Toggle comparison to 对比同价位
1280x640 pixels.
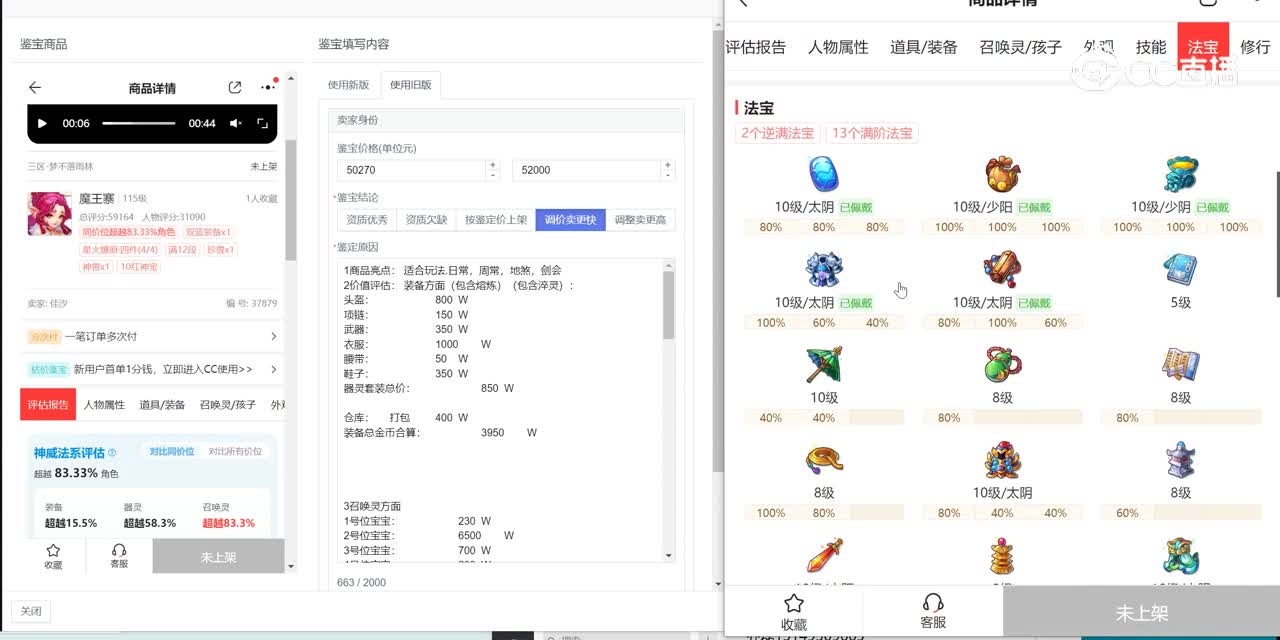tap(172, 452)
